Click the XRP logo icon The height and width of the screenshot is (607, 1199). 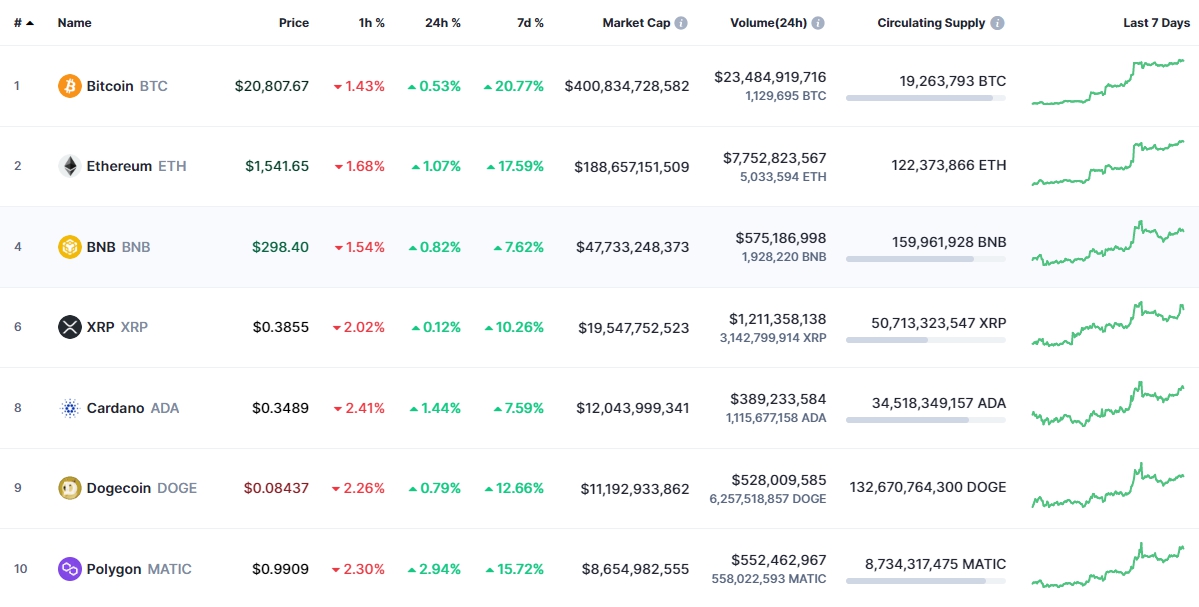(x=70, y=327)
